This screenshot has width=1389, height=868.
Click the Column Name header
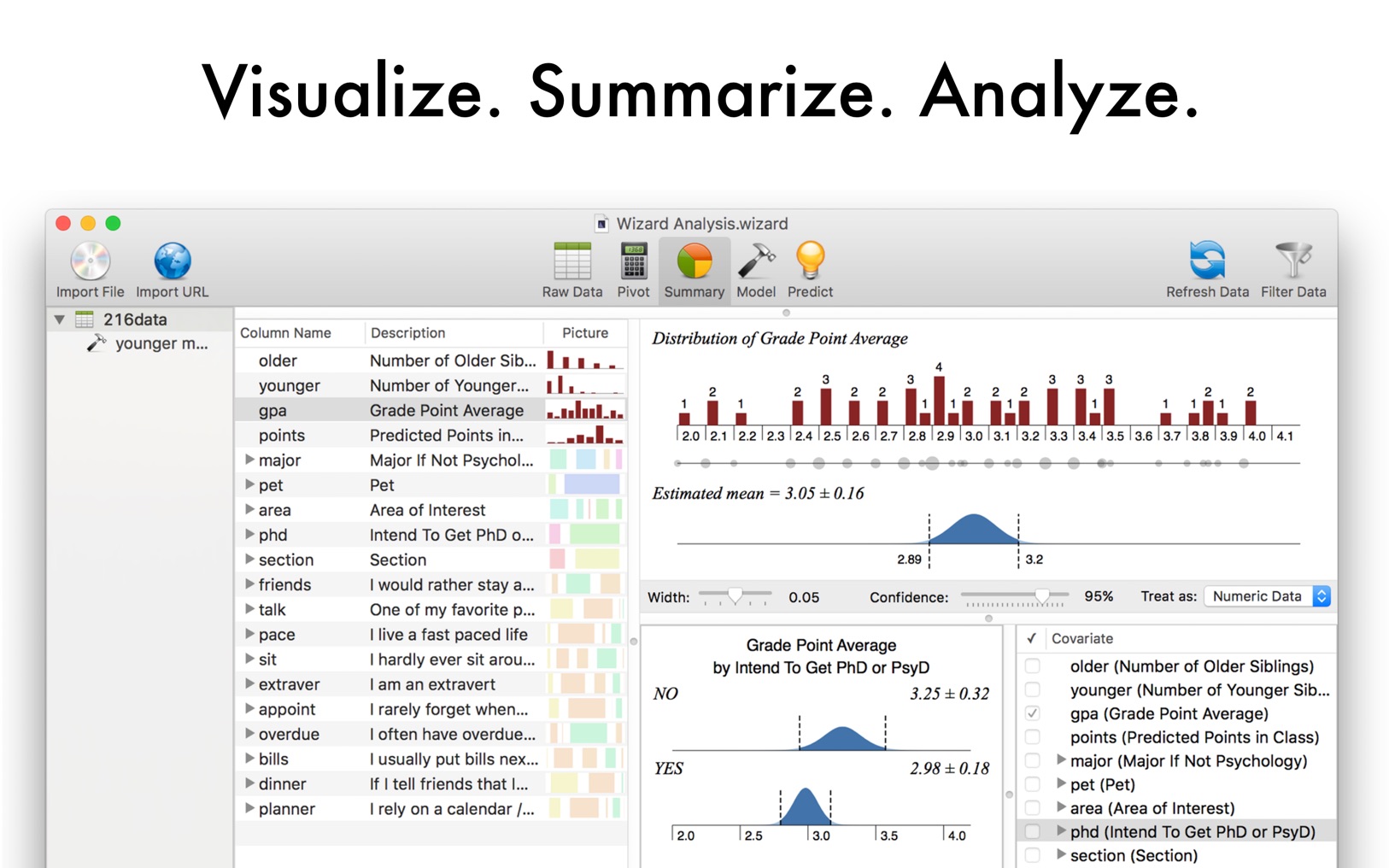(300, 332)
